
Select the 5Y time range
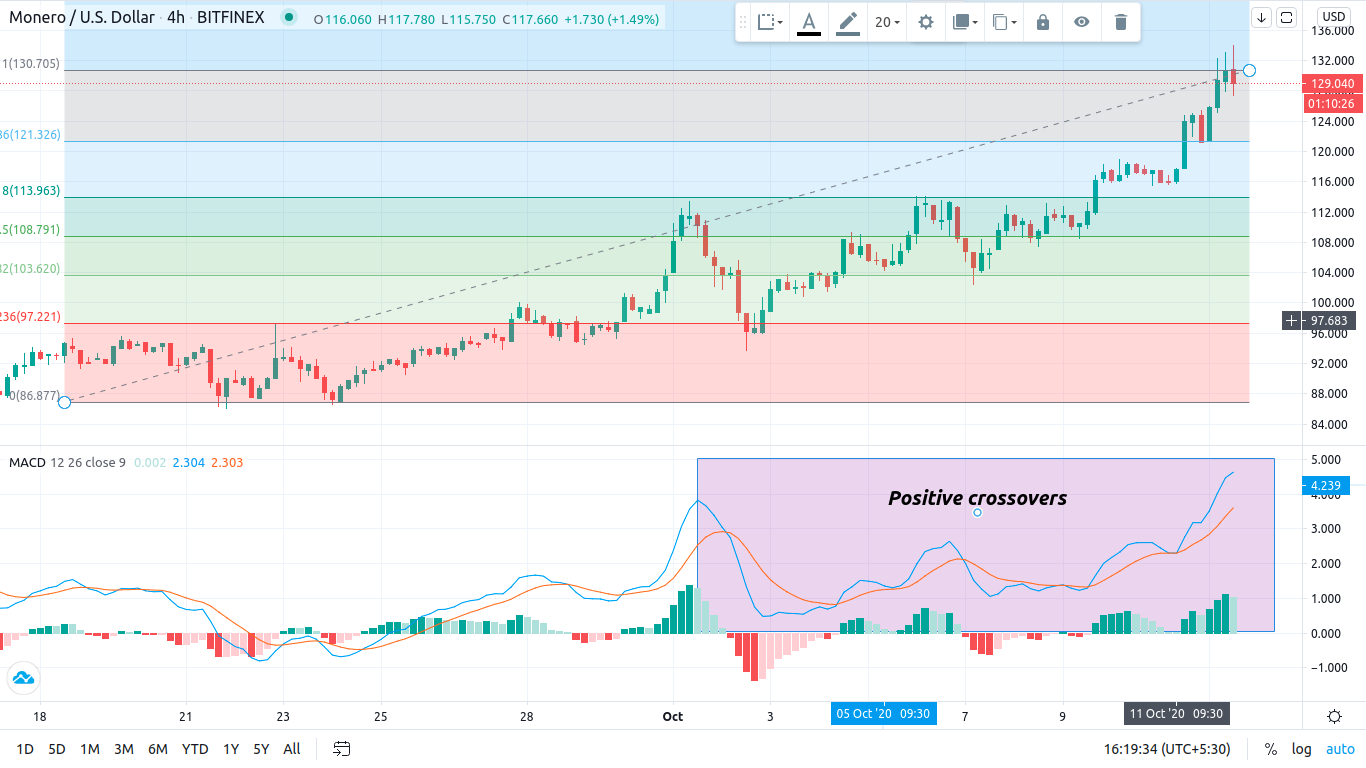[261, 749]
